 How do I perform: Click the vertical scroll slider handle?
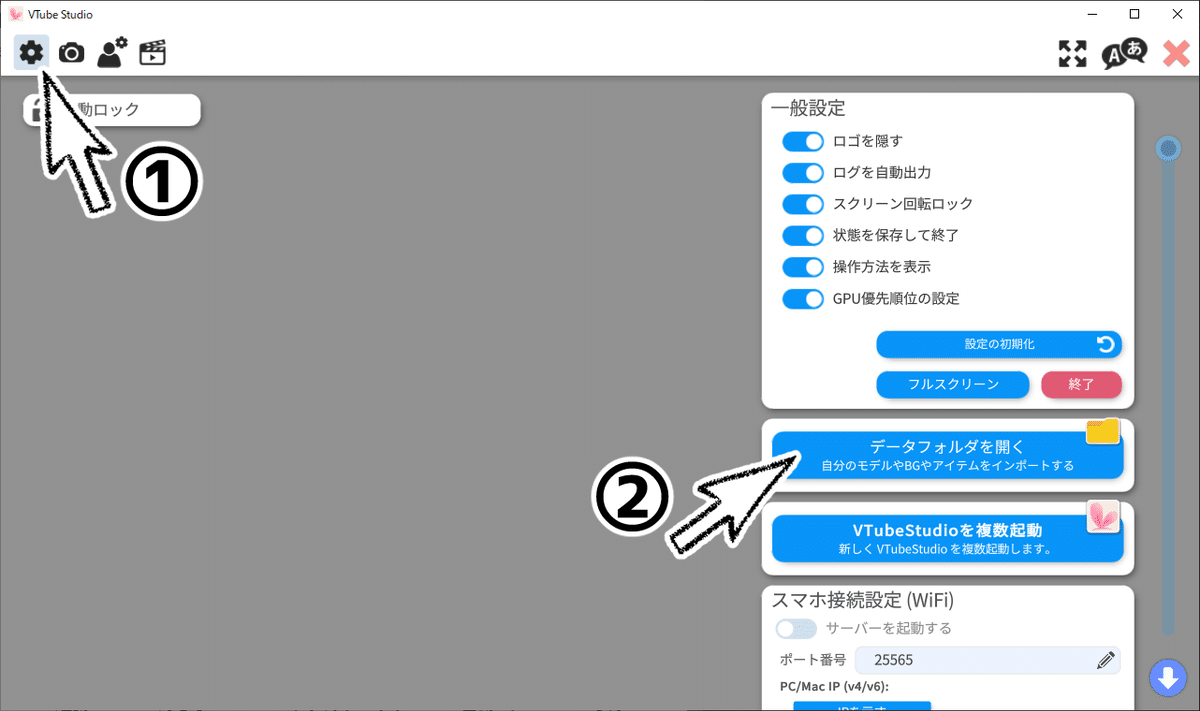(x=1167, y=149)
